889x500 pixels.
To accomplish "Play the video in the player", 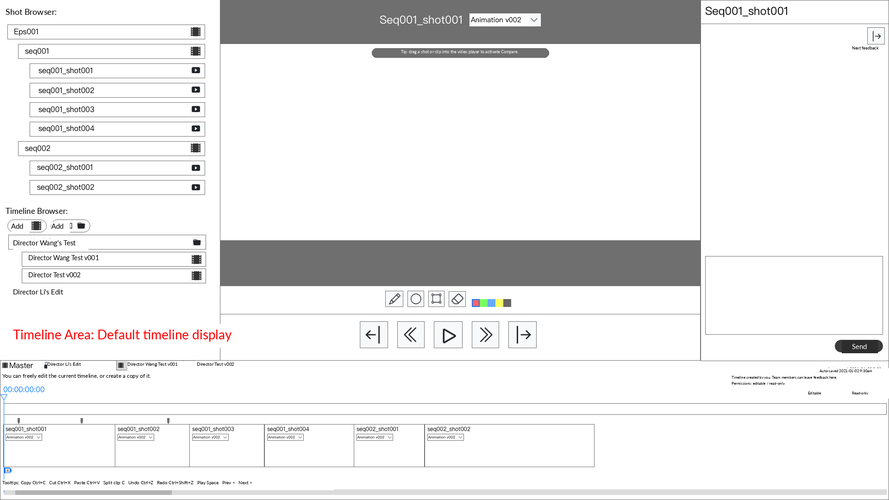I will point(448,335).
